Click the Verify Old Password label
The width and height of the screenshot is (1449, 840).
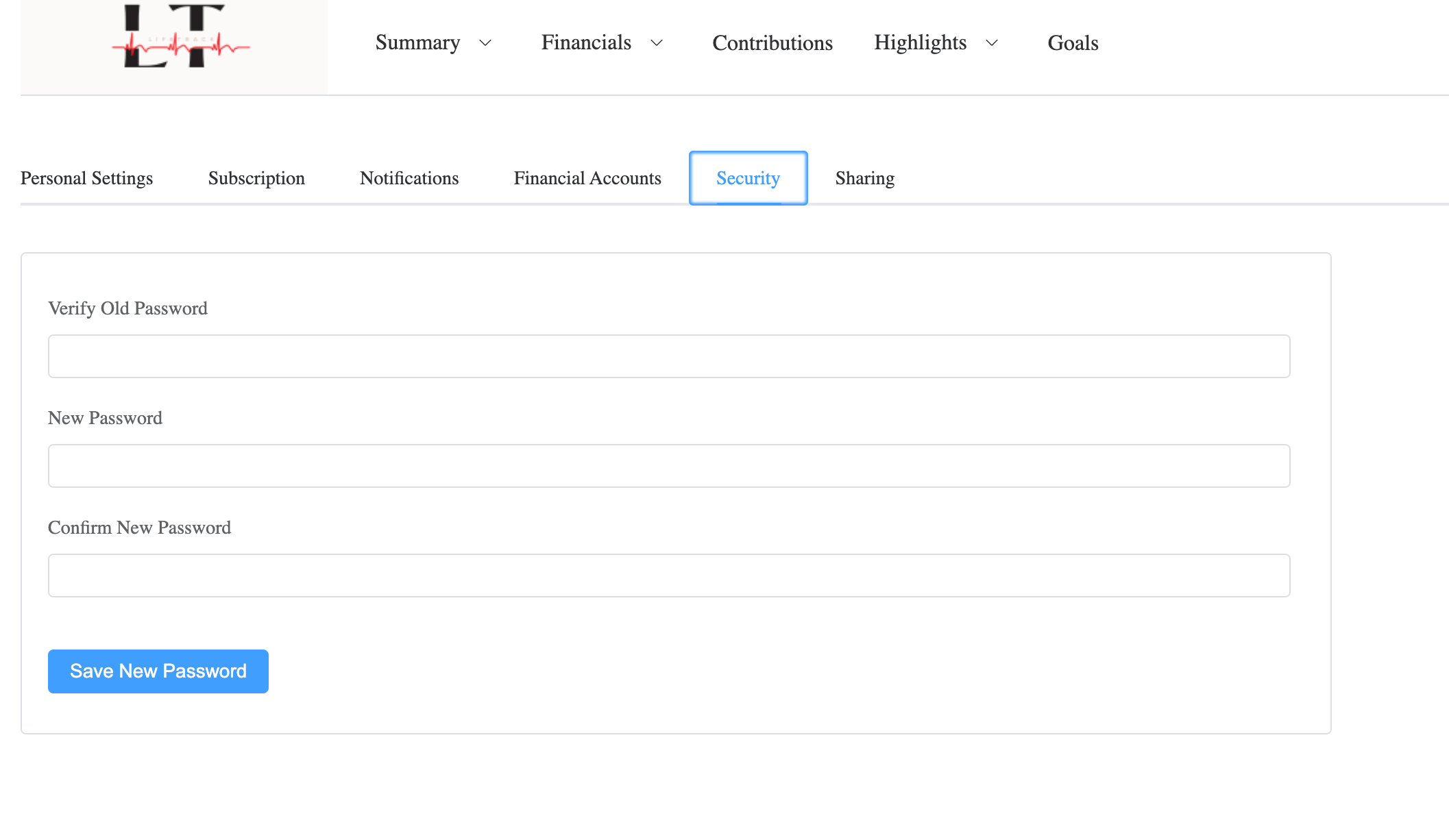(127, 308)
